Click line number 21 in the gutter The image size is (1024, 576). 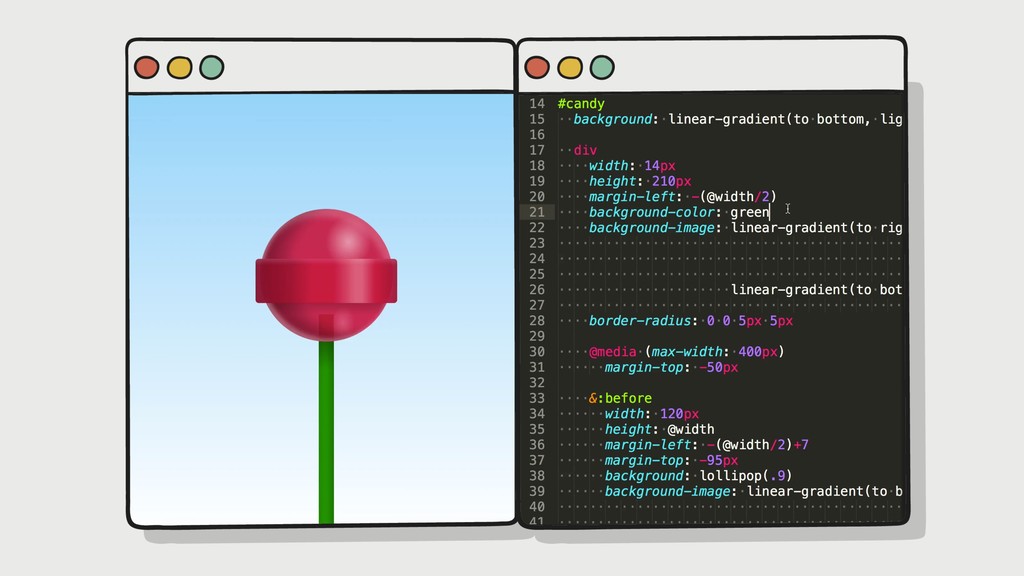(537, 212)
